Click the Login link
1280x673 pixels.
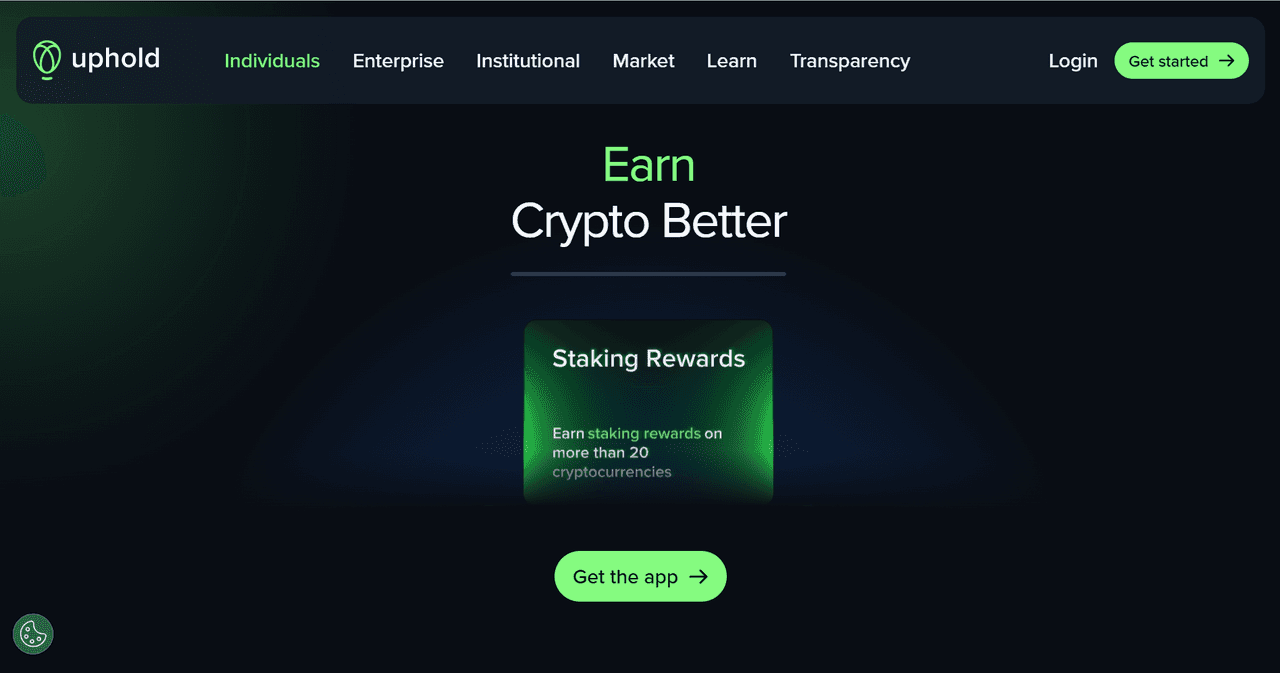(x=1073, y=61)
